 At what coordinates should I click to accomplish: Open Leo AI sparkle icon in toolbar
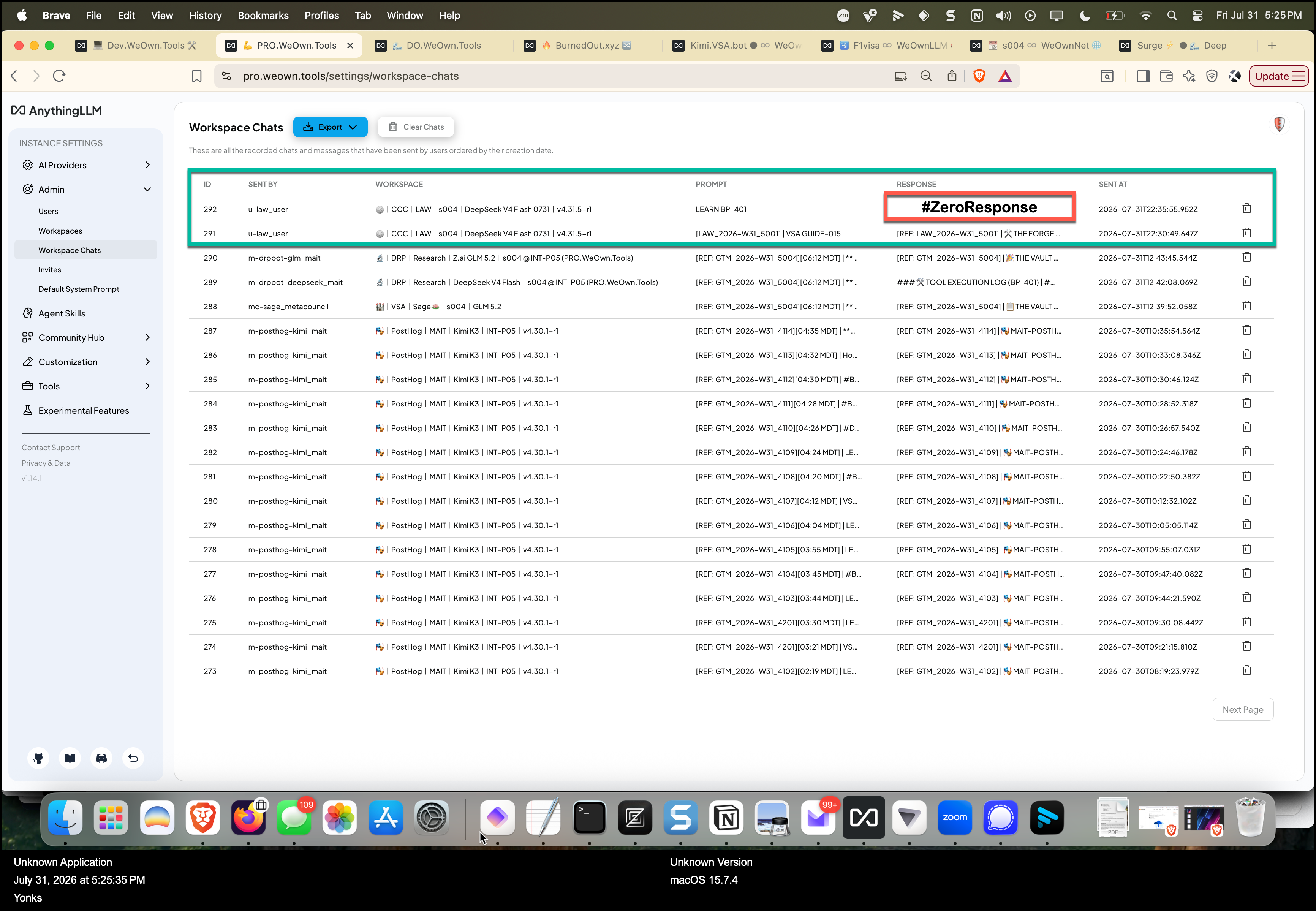pyautogui.click(x=1189, y=76)
